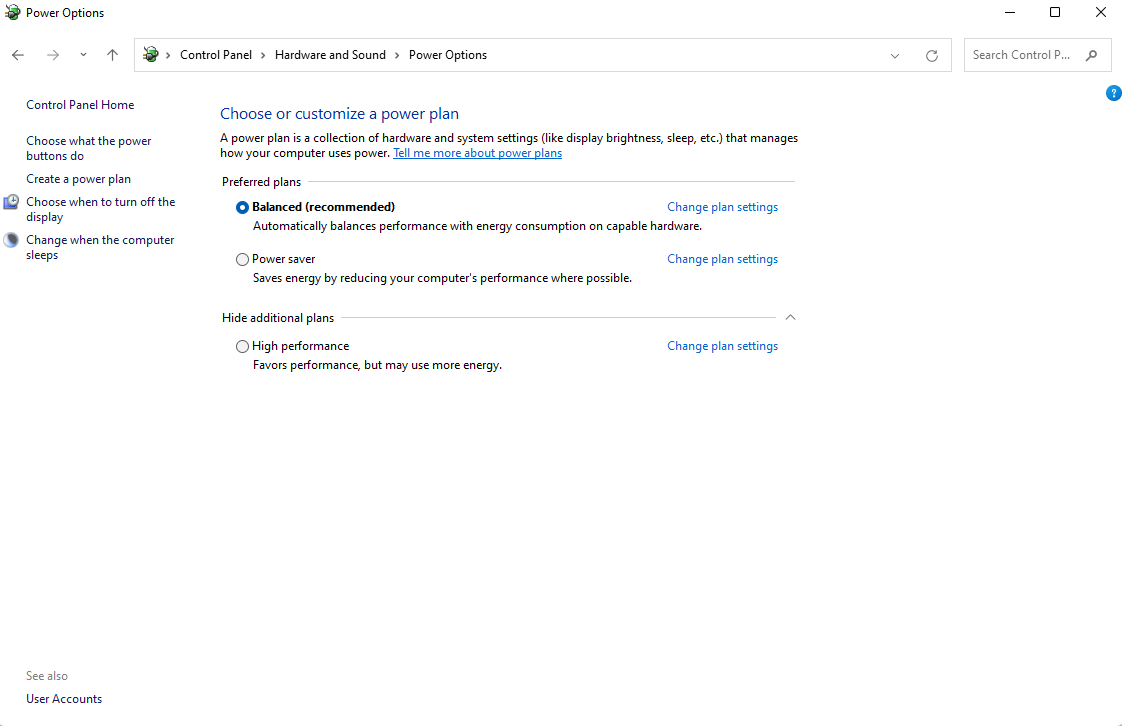
Task: Expand chevron before Control Panel breadcrumb
Action: (x=168, y=55)
